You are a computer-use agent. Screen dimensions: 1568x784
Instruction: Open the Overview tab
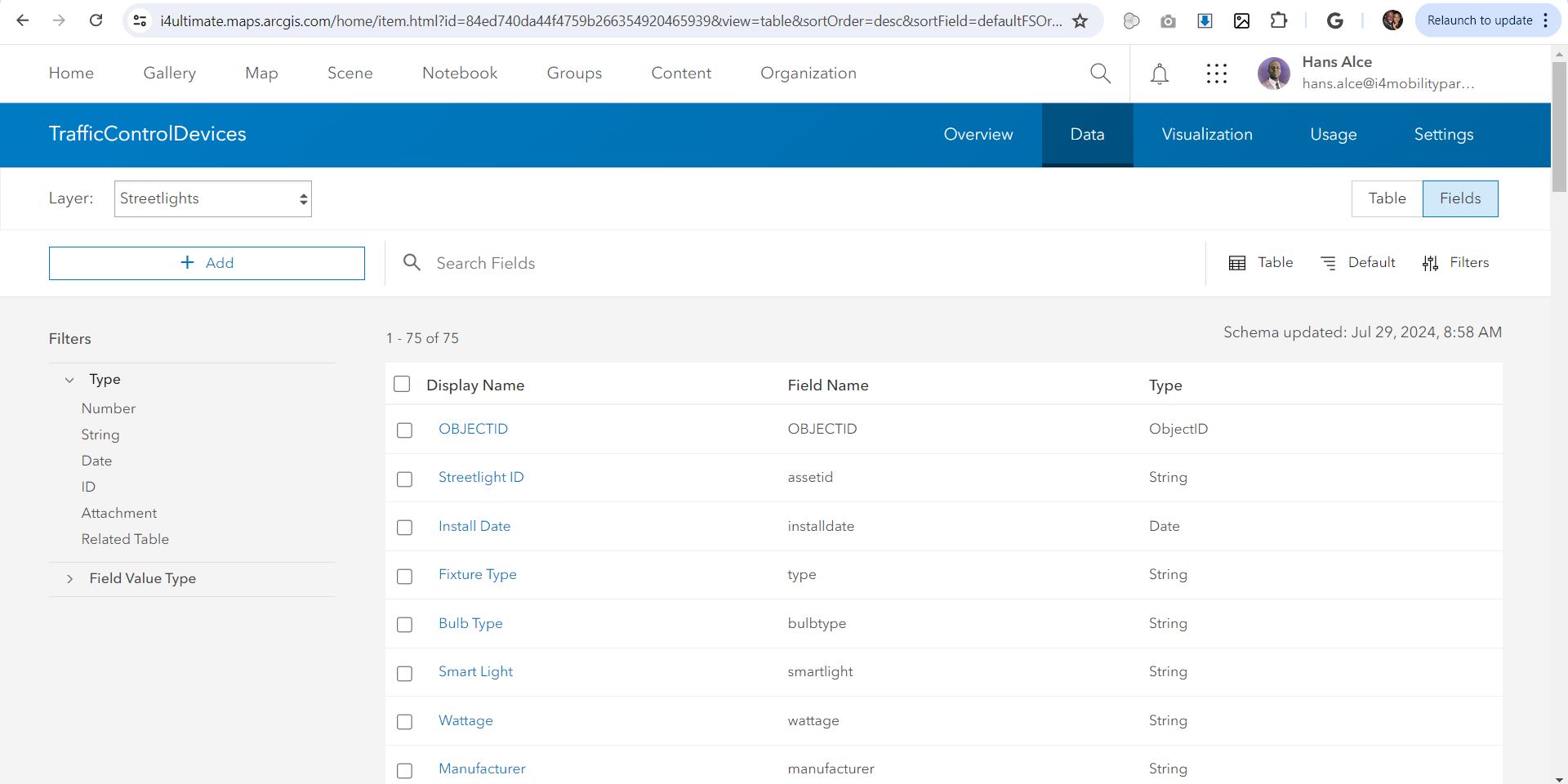[978, 135]
